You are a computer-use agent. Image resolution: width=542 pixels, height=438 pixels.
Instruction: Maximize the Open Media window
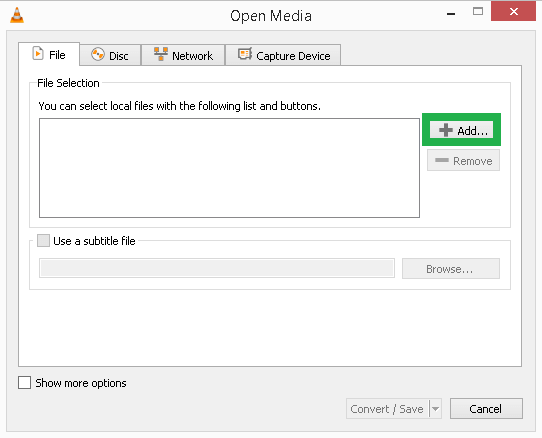(x=478, y=11)
